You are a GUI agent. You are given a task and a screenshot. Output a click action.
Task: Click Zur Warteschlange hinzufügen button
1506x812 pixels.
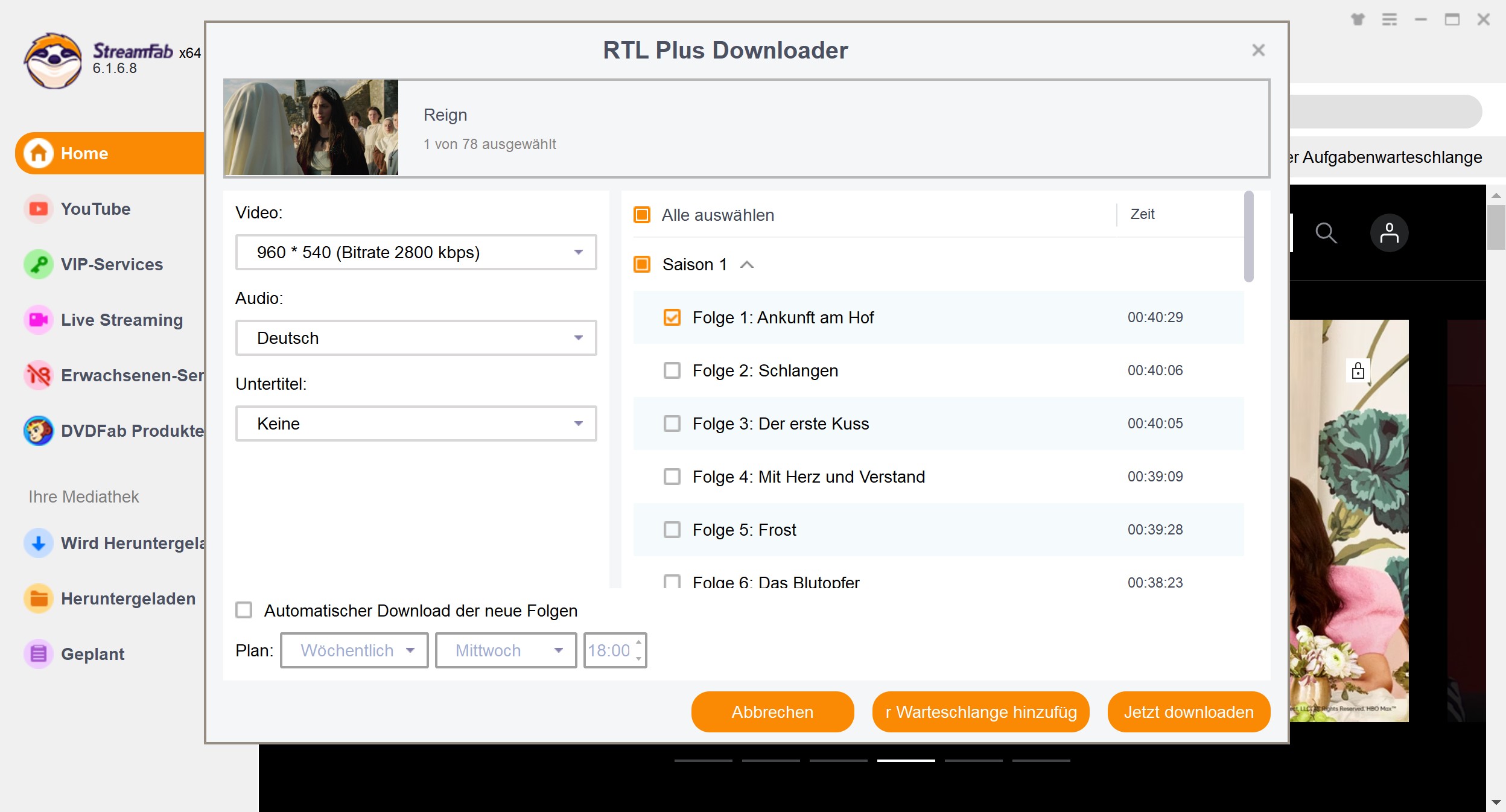[981, 712]
